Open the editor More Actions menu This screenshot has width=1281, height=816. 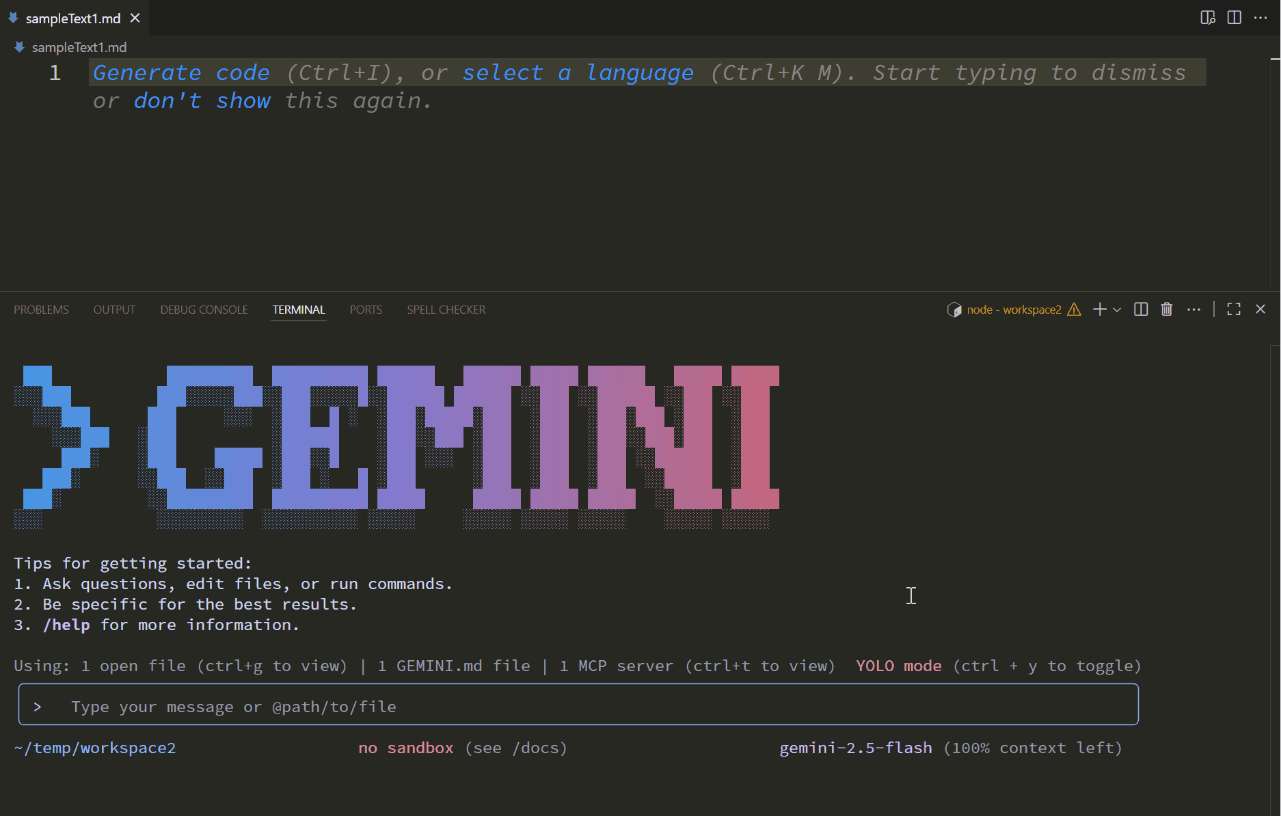tap(1260, 18)
